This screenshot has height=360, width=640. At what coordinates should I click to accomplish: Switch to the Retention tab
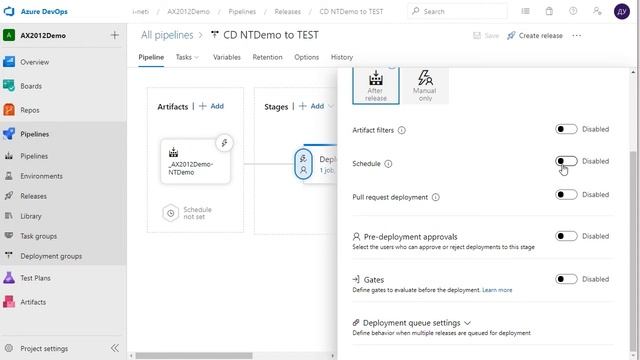point(267,57)
